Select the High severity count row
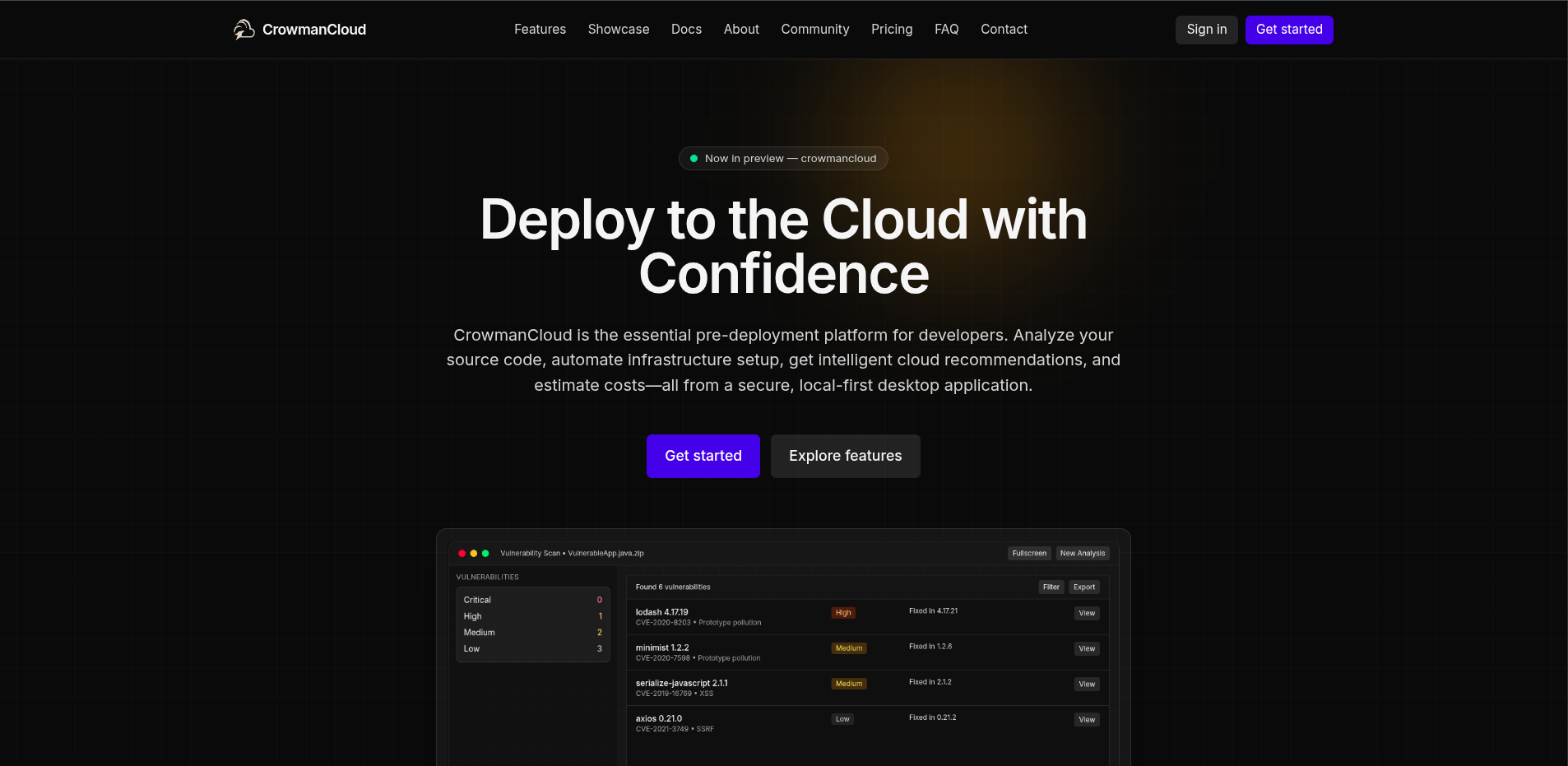Image resolution: width=1568 pixels, height=766 pixels. 532,616
